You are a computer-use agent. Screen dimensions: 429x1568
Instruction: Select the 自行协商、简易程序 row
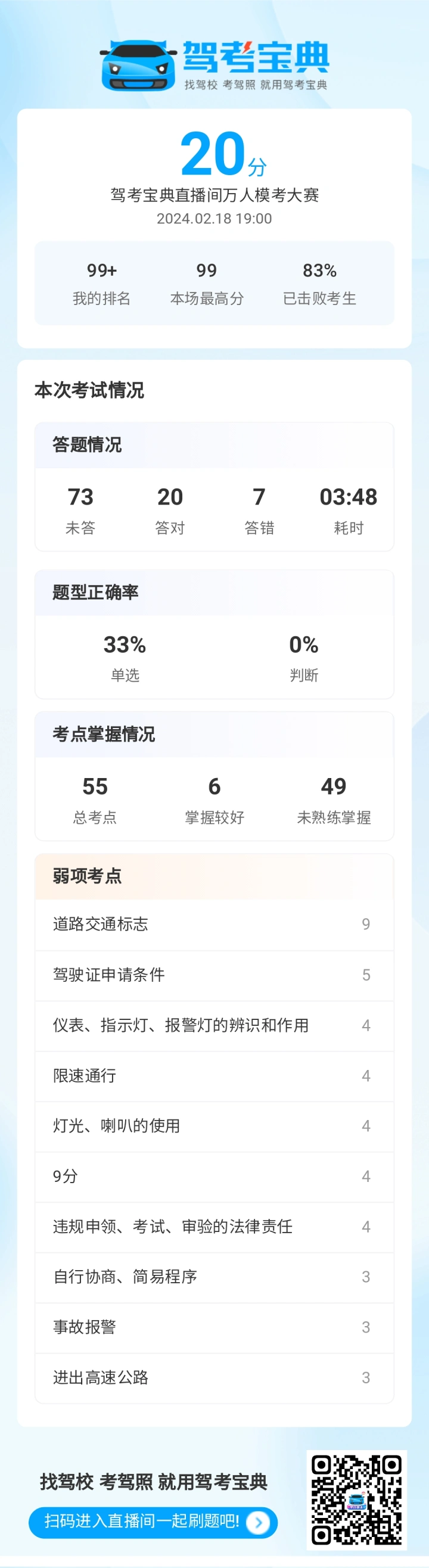pyautogui.click(x=214, y=1277)
